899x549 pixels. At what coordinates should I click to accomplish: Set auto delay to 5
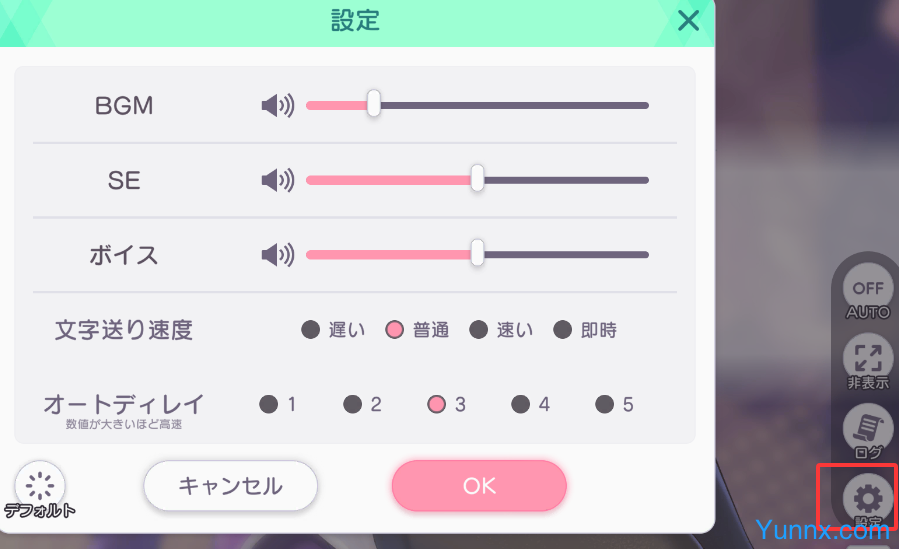point(605,404)
